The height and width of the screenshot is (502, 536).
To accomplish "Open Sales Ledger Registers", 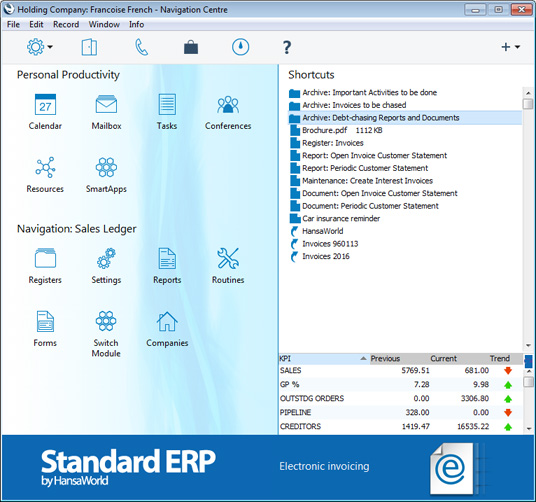I will click(x=45, y=258).
